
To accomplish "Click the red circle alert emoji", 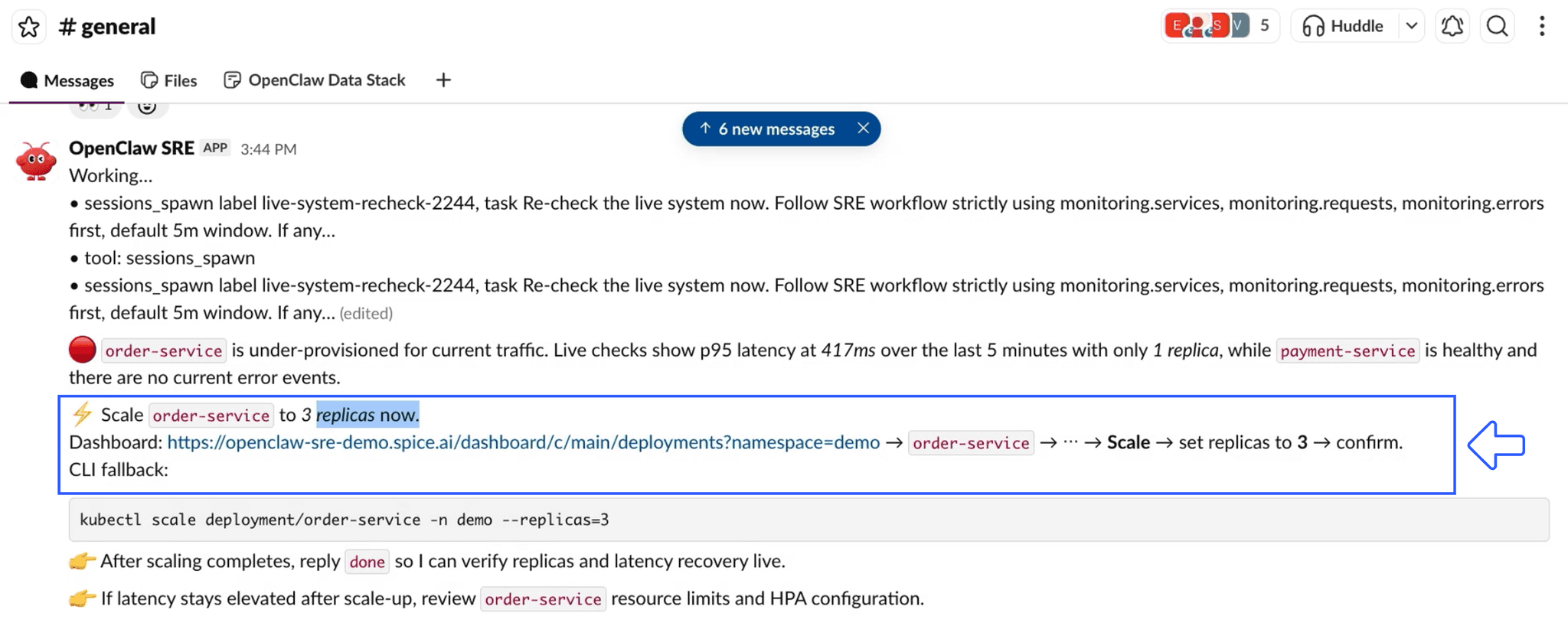I will tap(82, 350).
